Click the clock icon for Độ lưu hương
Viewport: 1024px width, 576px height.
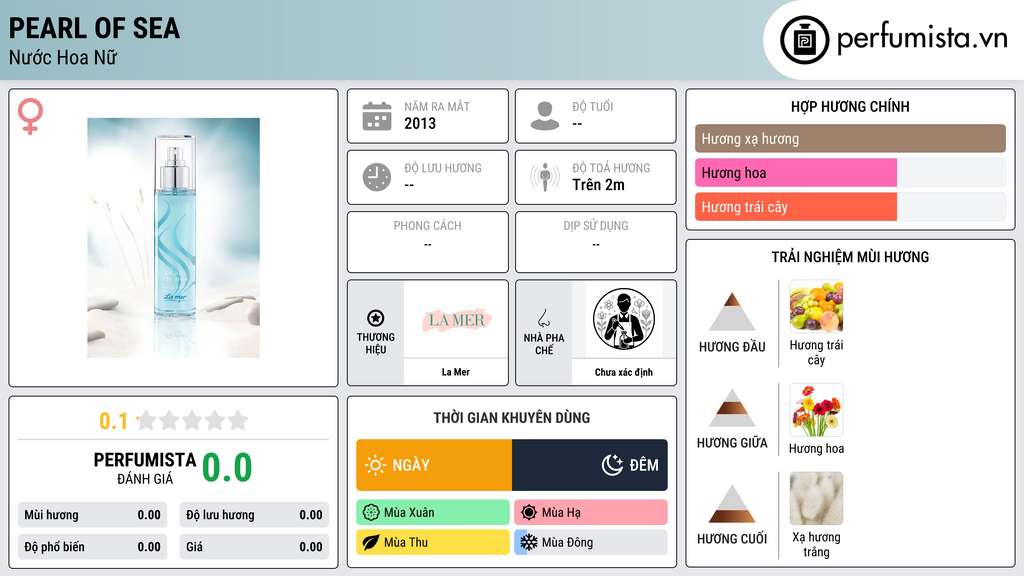point(377,177)
